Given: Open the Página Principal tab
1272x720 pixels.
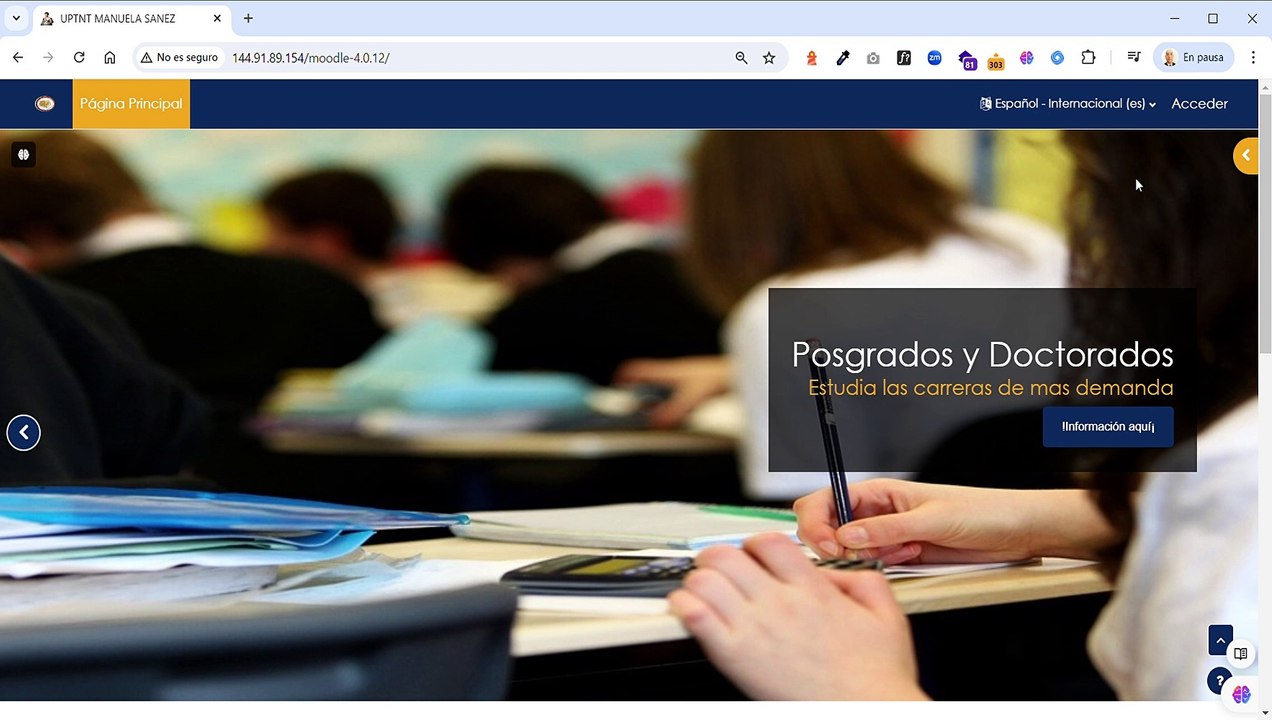Looking at the screenshot, I should pos(131,104).
